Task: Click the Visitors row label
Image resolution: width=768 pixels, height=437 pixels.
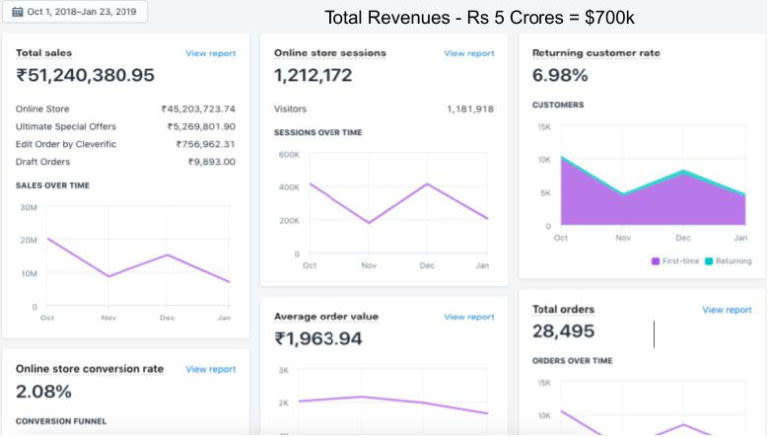Action: pyautogui.click(x=290, y=109)
